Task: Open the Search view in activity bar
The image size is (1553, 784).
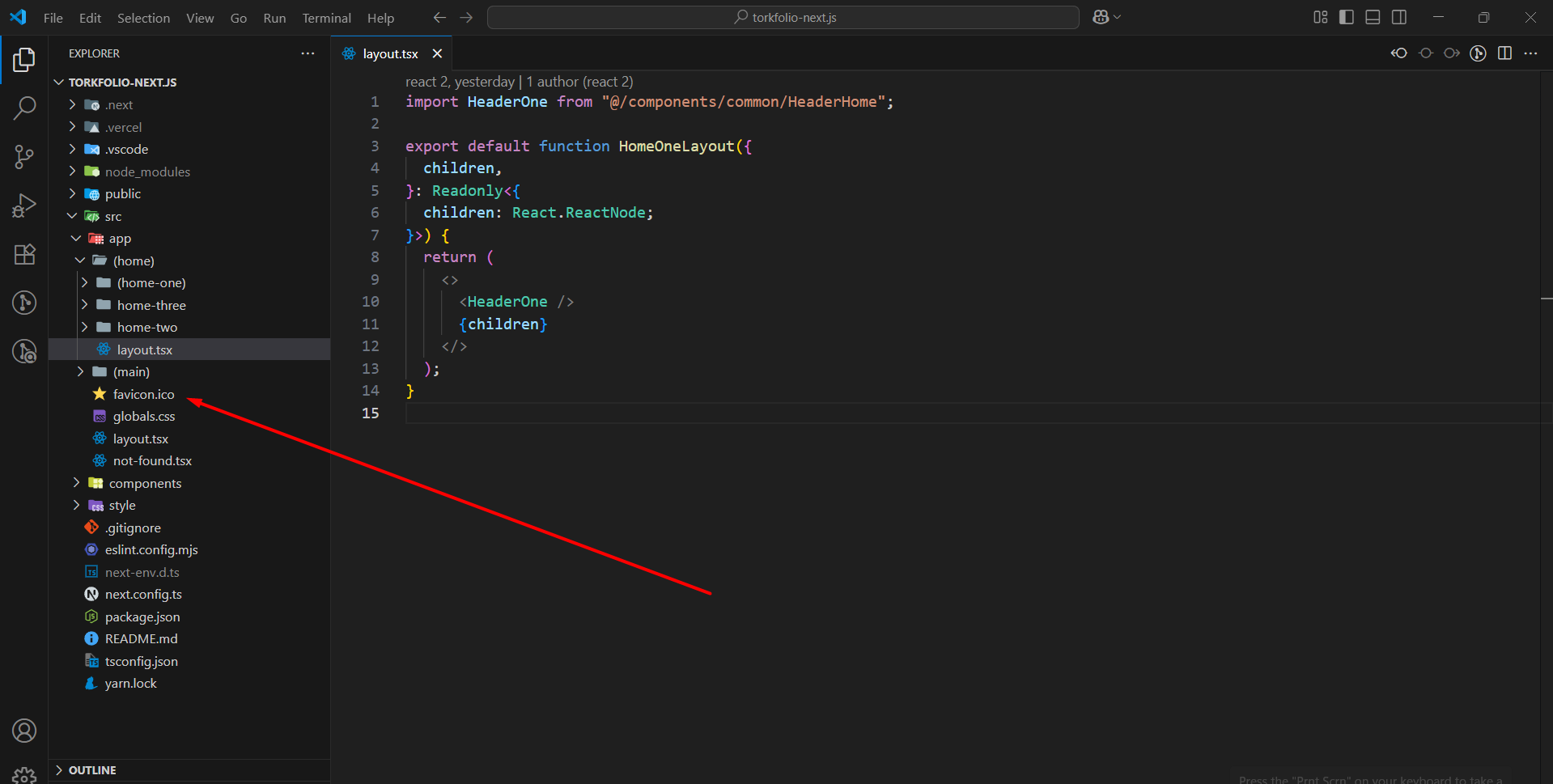Action: 24,108
